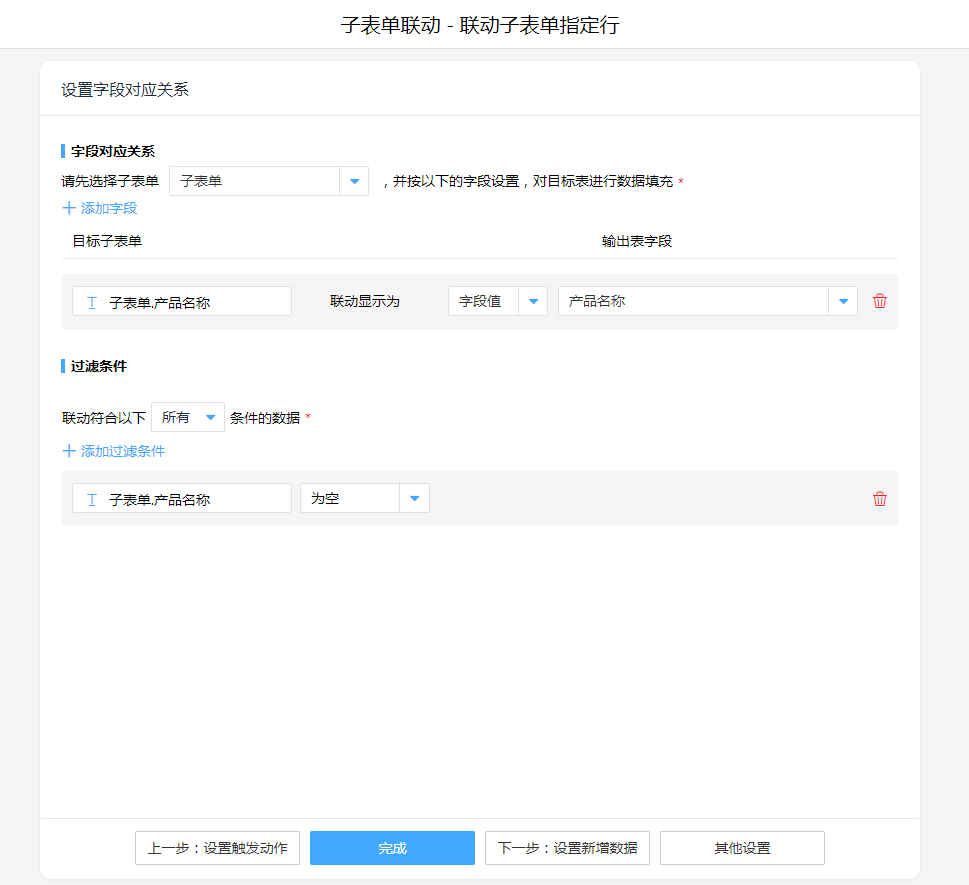Click the 设置字段对应关系 panel header
The image size is (969, 885).
125,89
